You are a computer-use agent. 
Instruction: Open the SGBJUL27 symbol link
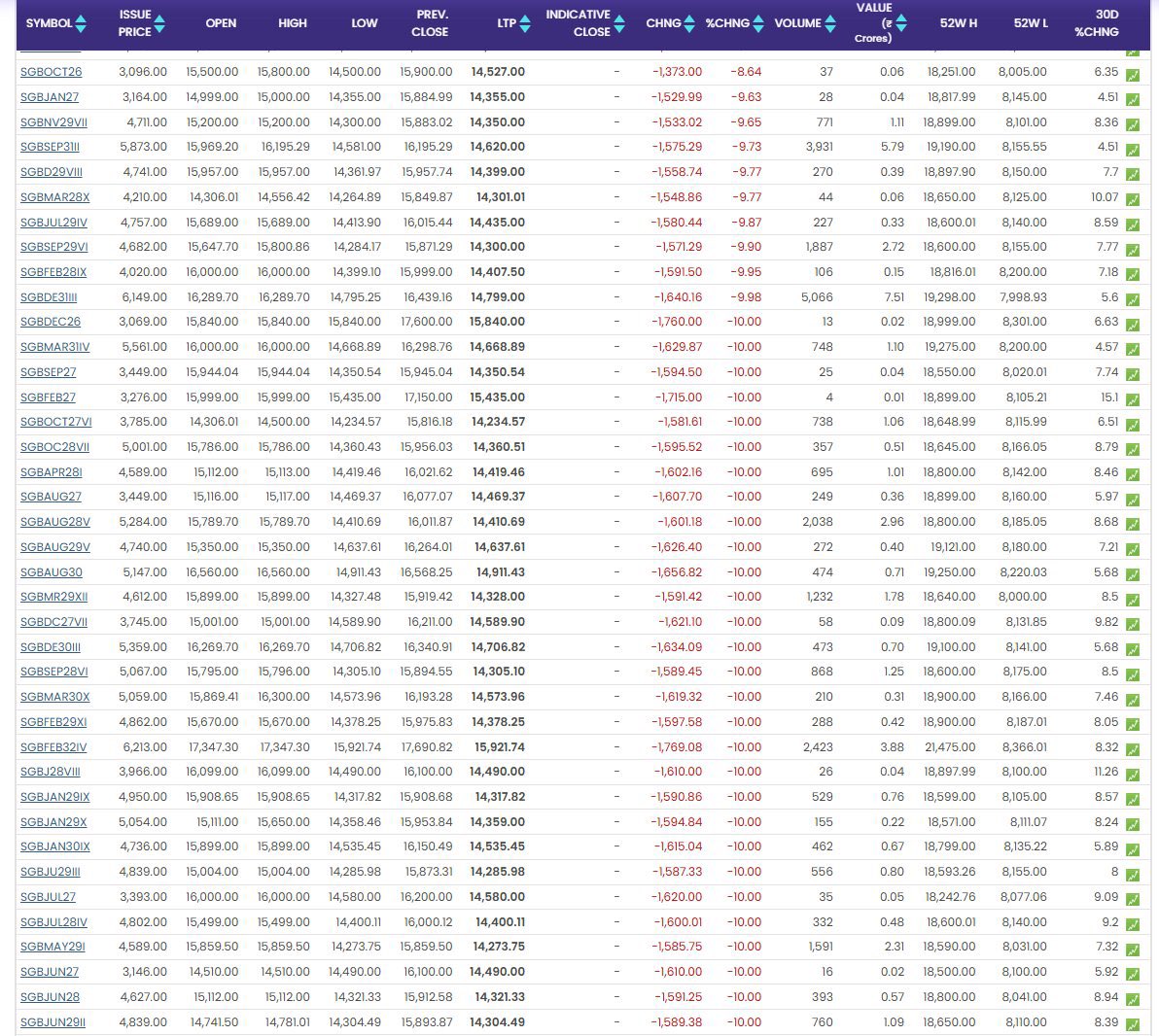pyautogui.click(x=48, y=896)
